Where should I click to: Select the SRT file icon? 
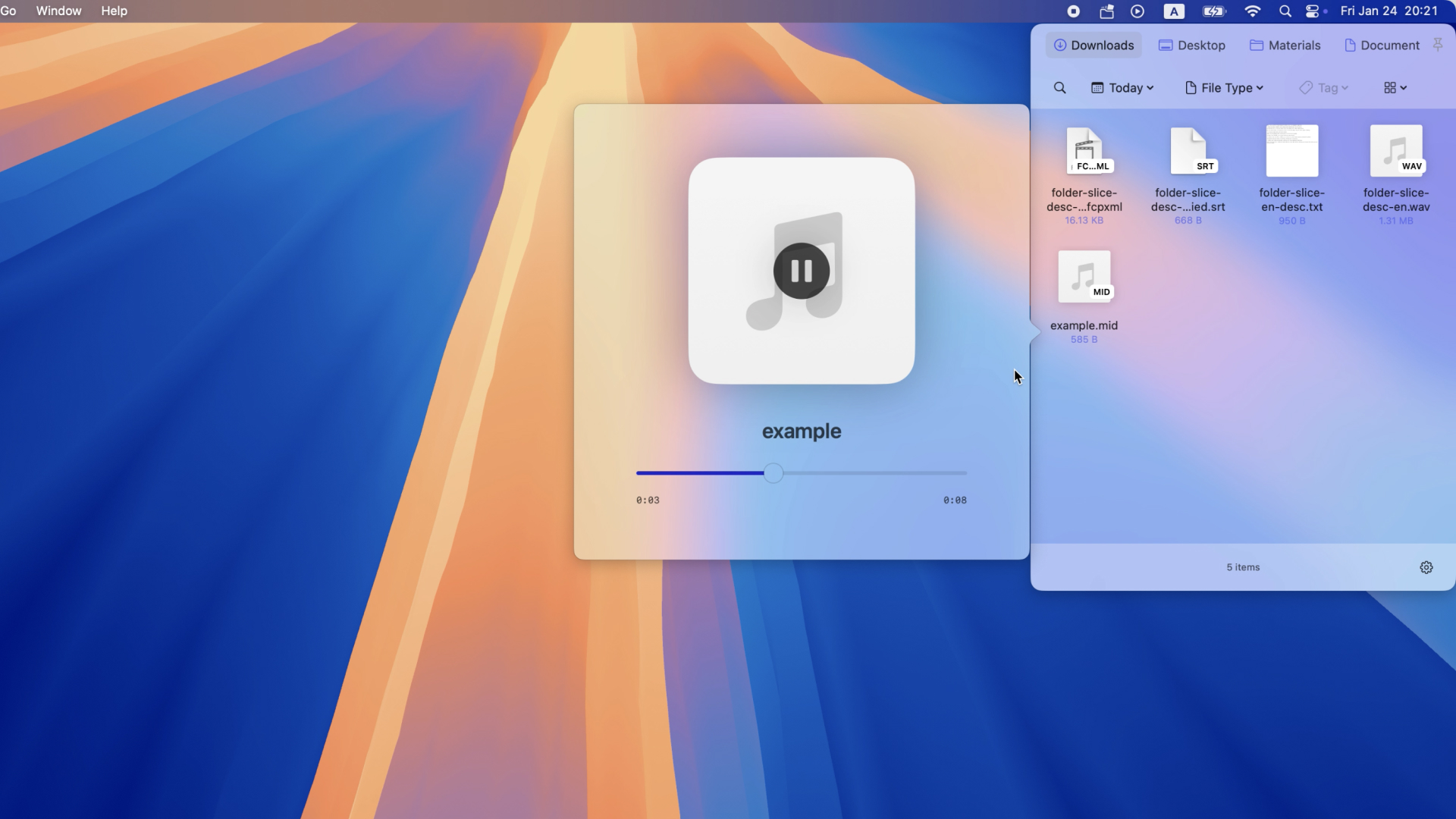[1190, 150]
